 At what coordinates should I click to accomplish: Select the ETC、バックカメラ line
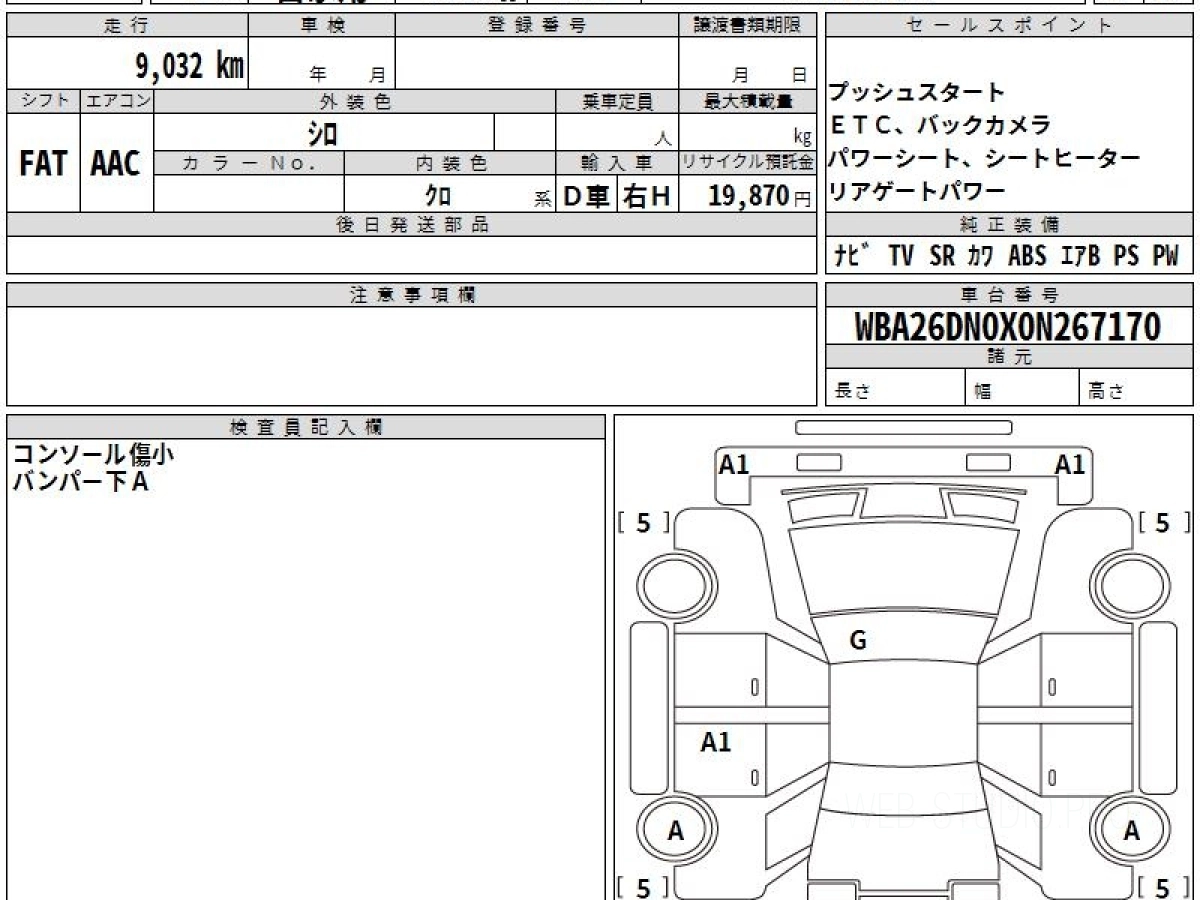click(x=941, y=125)
